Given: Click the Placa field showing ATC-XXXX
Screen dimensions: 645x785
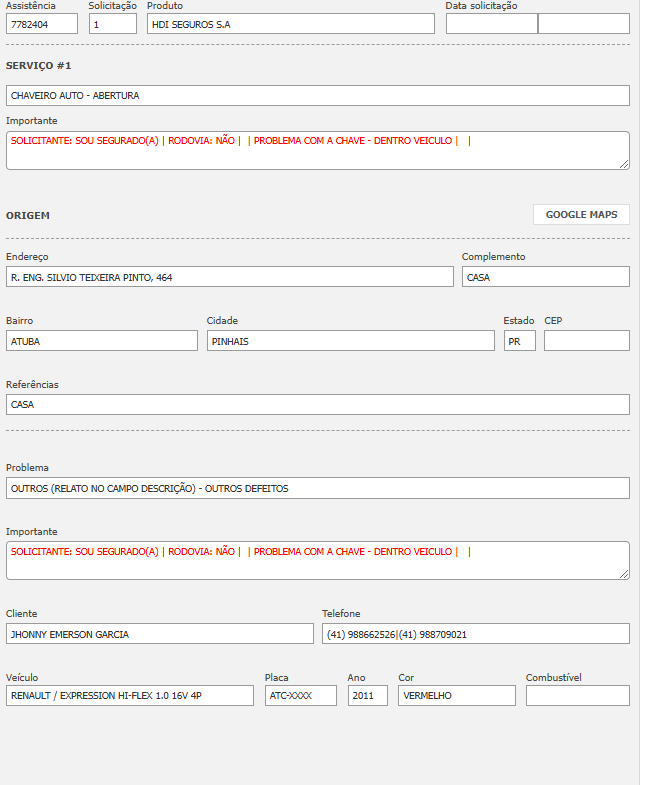Looking at the screenshot, I should (300, 696).
